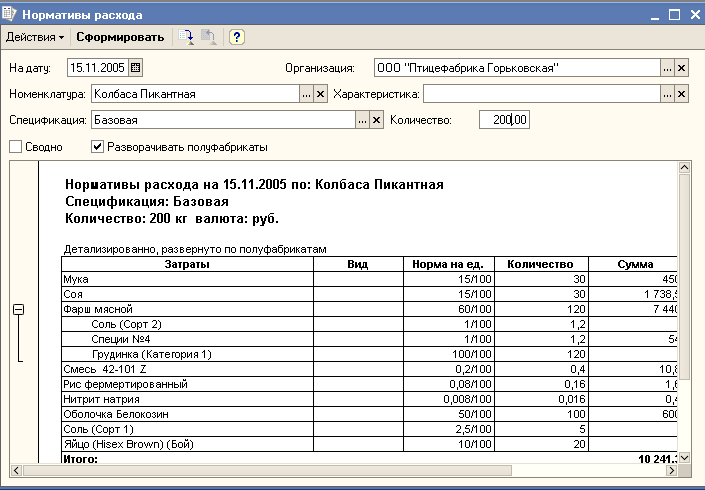Enable the Сводно checkbox

click(16, 147)
